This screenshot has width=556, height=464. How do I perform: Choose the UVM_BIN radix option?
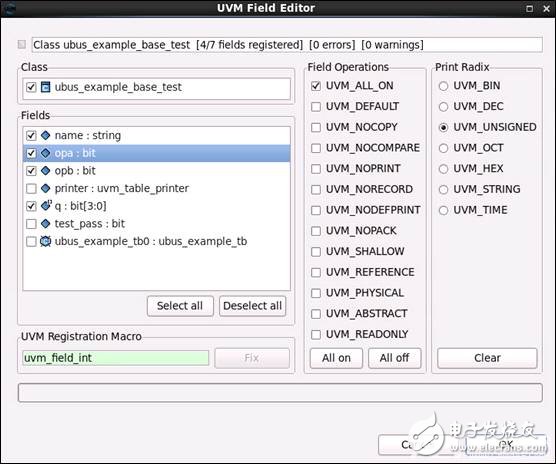tap(443, 86)
